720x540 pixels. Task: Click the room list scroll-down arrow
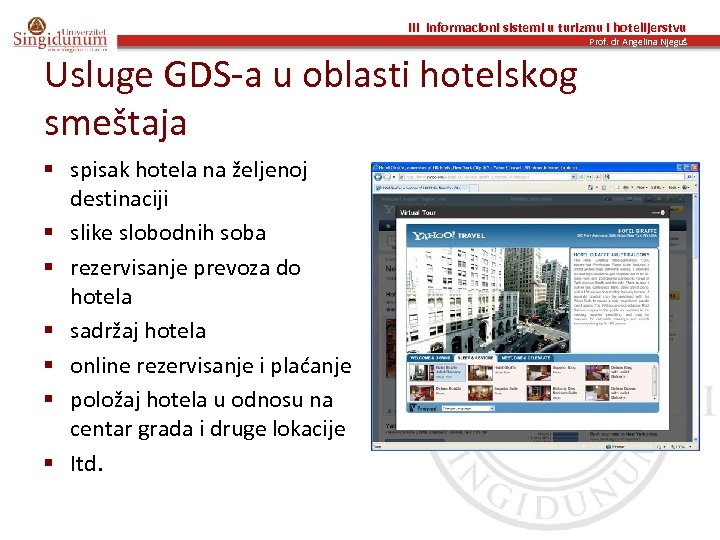(x=654, y=399)
